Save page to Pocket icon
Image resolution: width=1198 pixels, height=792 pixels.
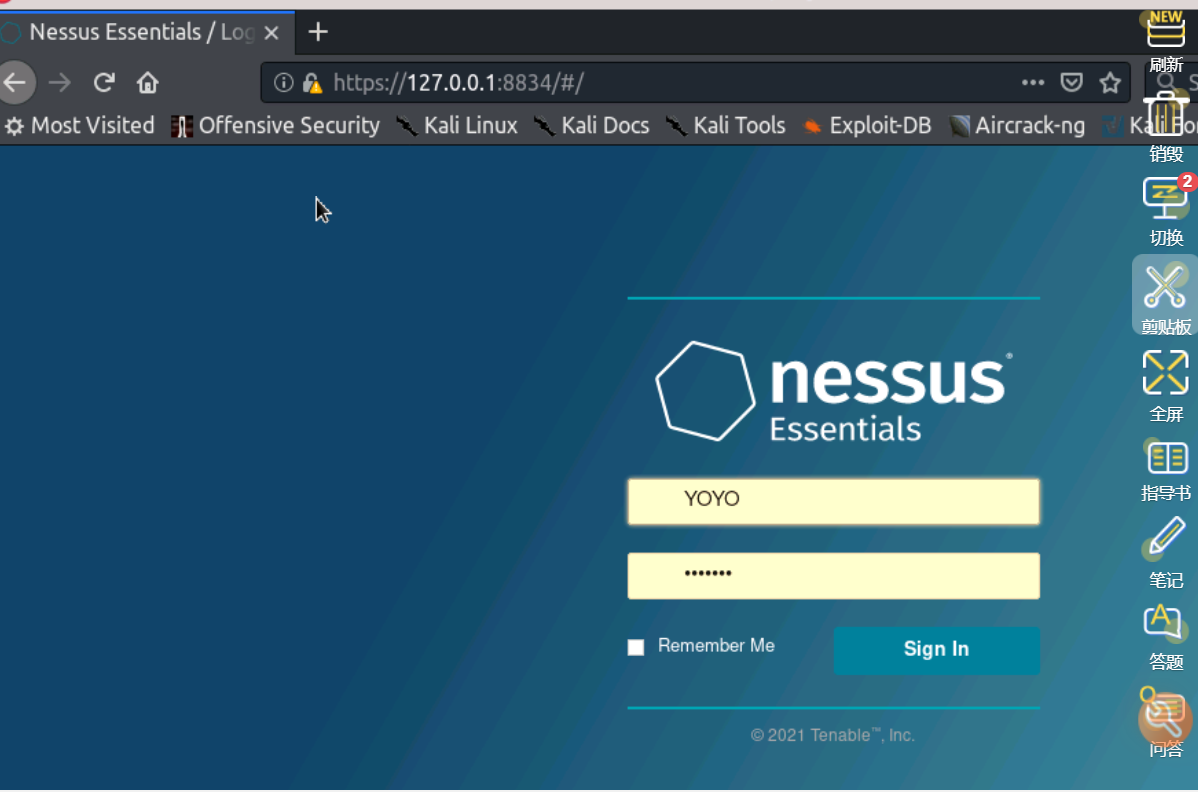tap(1071, 82)
